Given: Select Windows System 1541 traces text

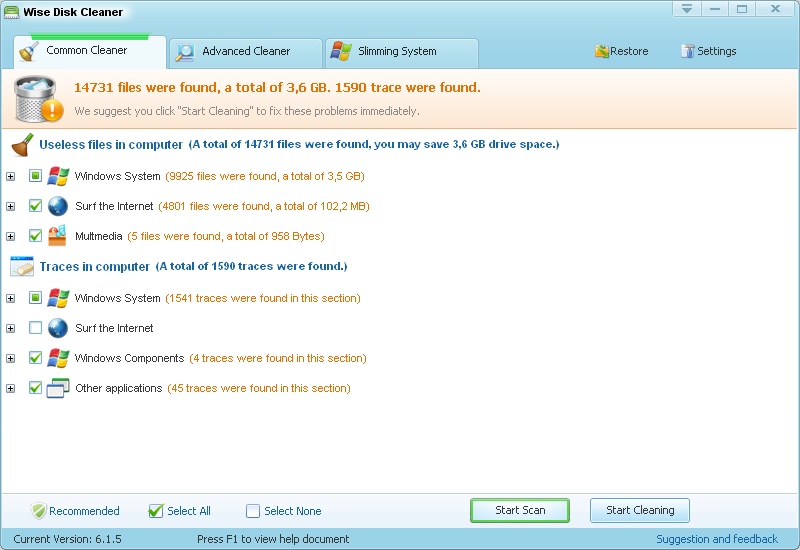Looking at the screenshot, I should (x=217, y=298).
